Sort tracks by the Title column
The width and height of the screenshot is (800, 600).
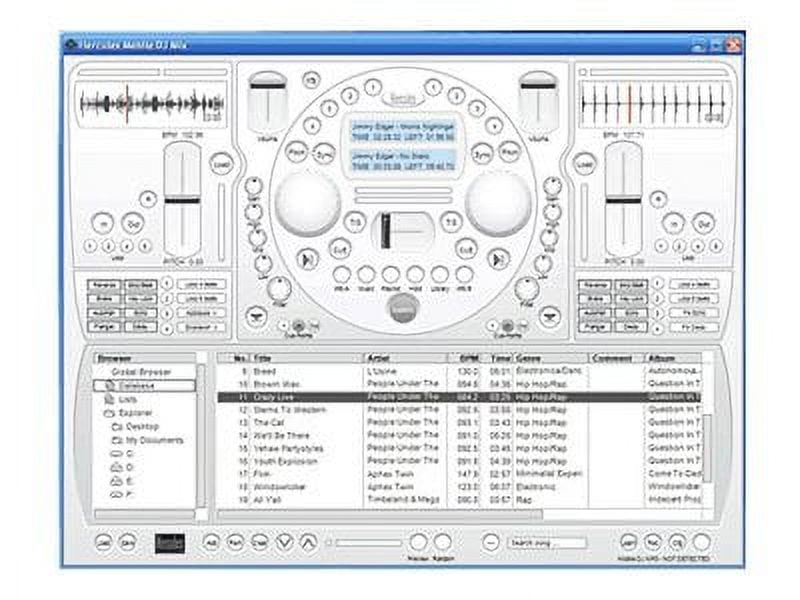click(x=306, y=358)
